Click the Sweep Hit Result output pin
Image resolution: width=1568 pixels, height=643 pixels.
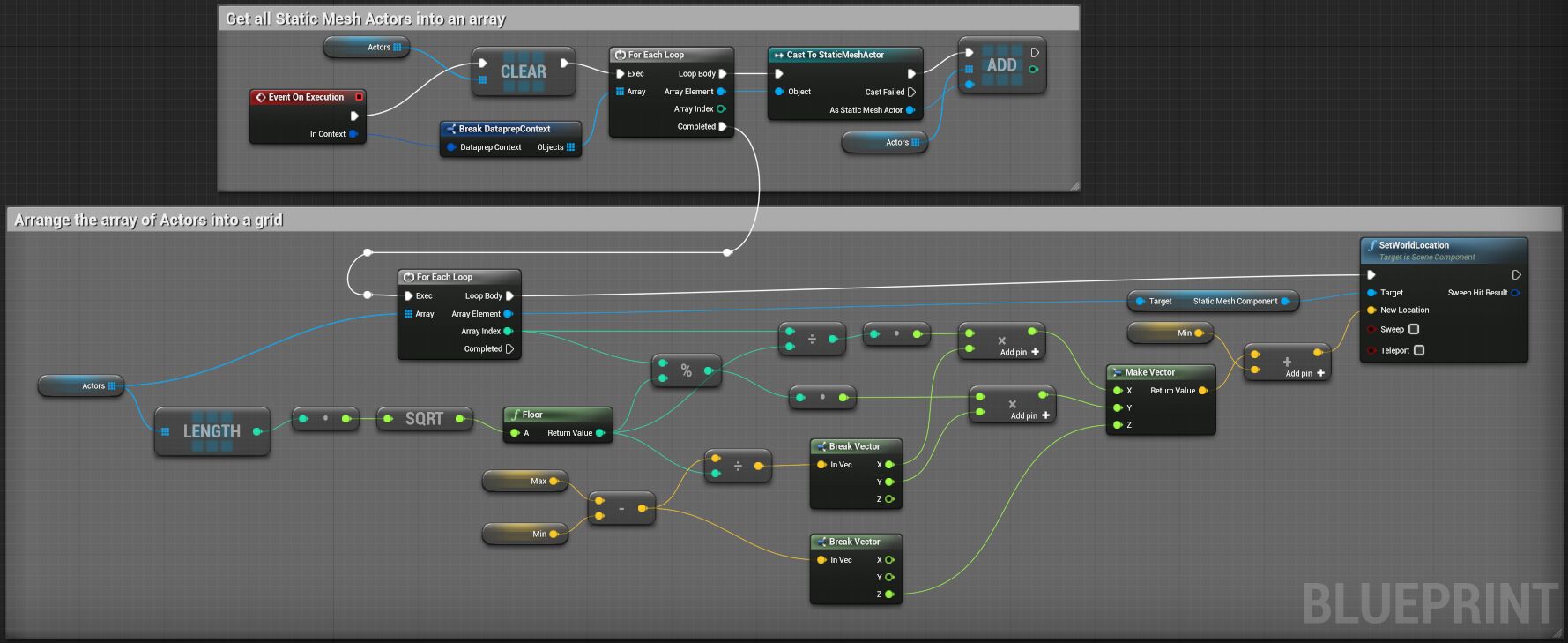pos(1515,293)
